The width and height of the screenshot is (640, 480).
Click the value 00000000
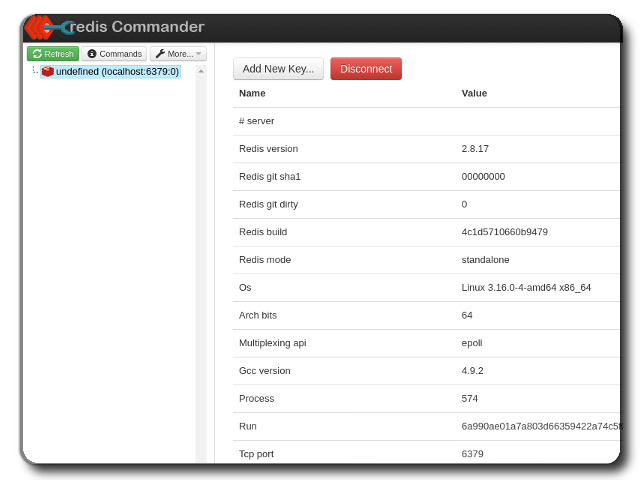click(483, 177)
